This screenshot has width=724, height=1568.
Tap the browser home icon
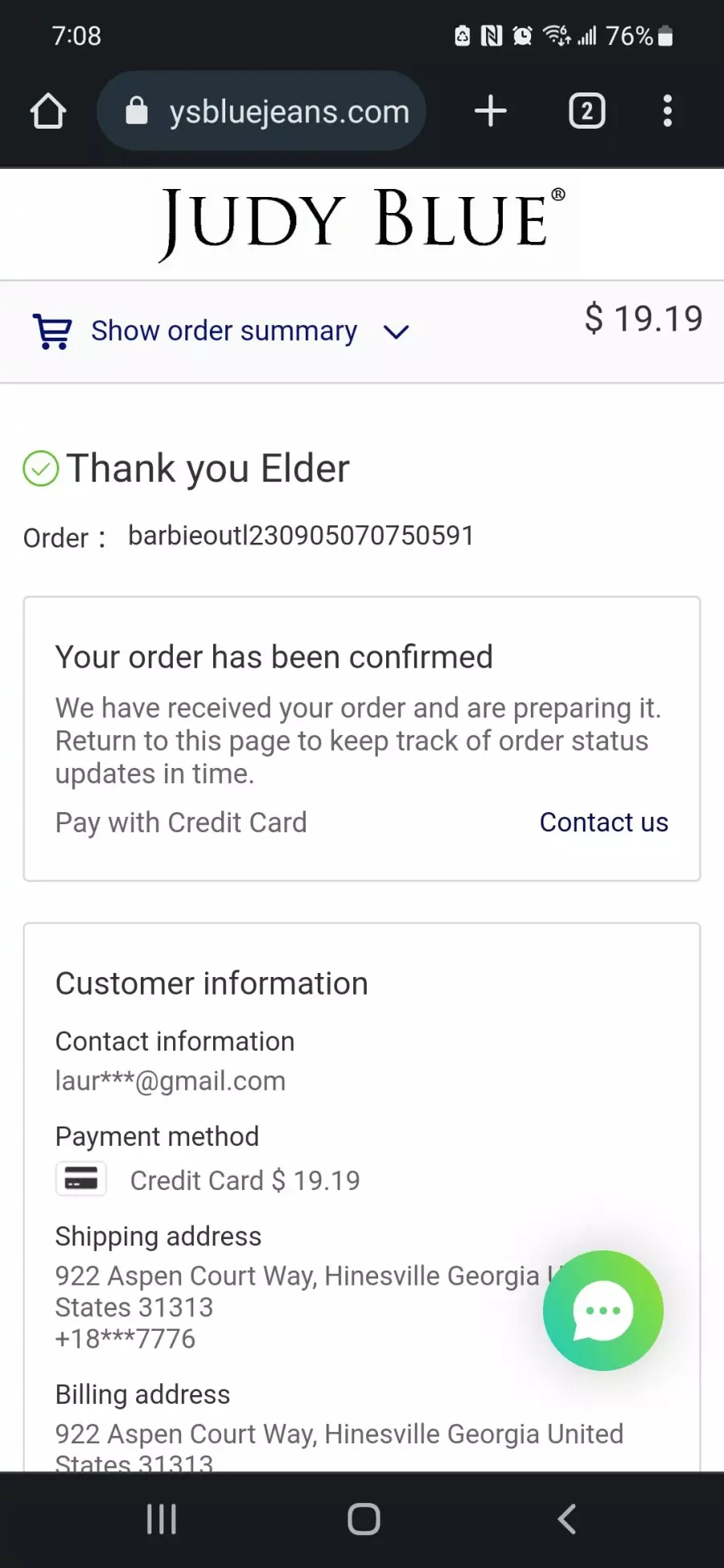coord(48,111)
